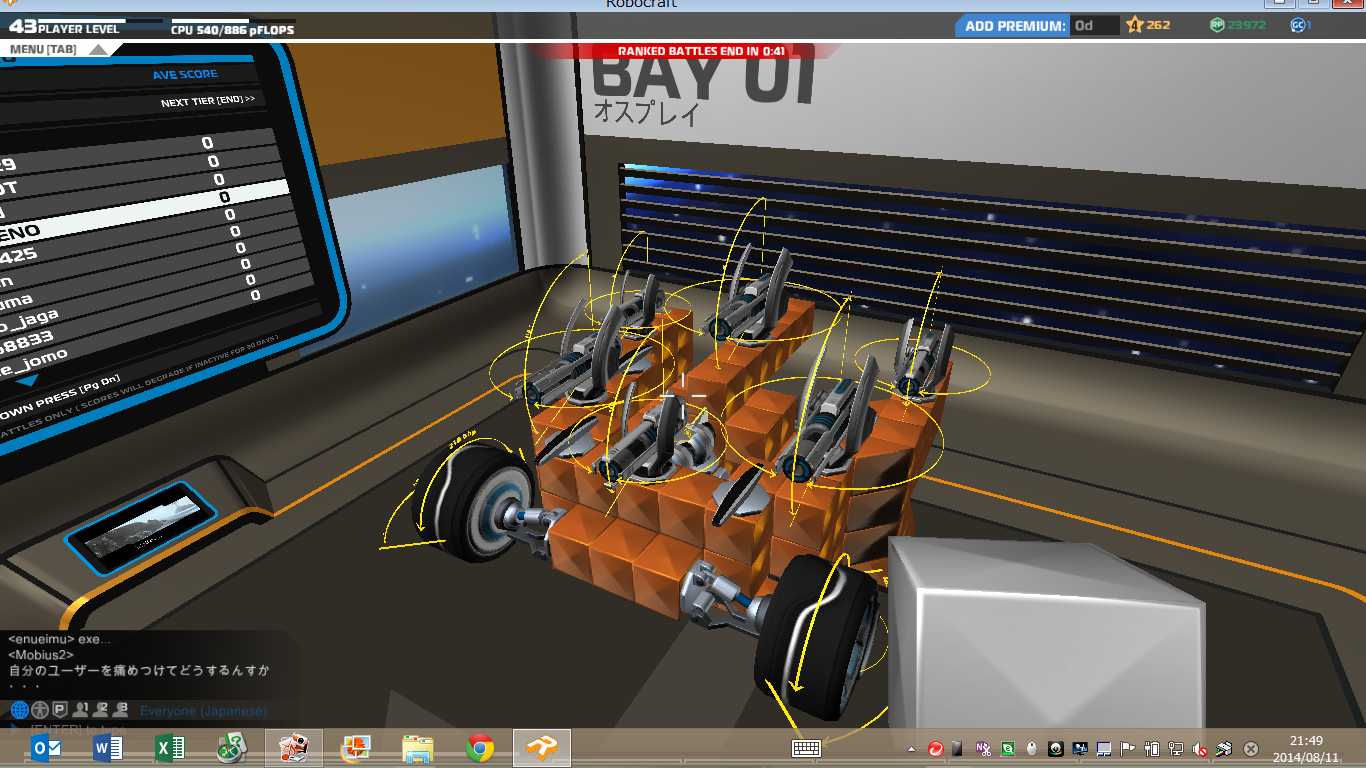
Task: Click the star currency icon showing 262
Action: (1134, 25)
